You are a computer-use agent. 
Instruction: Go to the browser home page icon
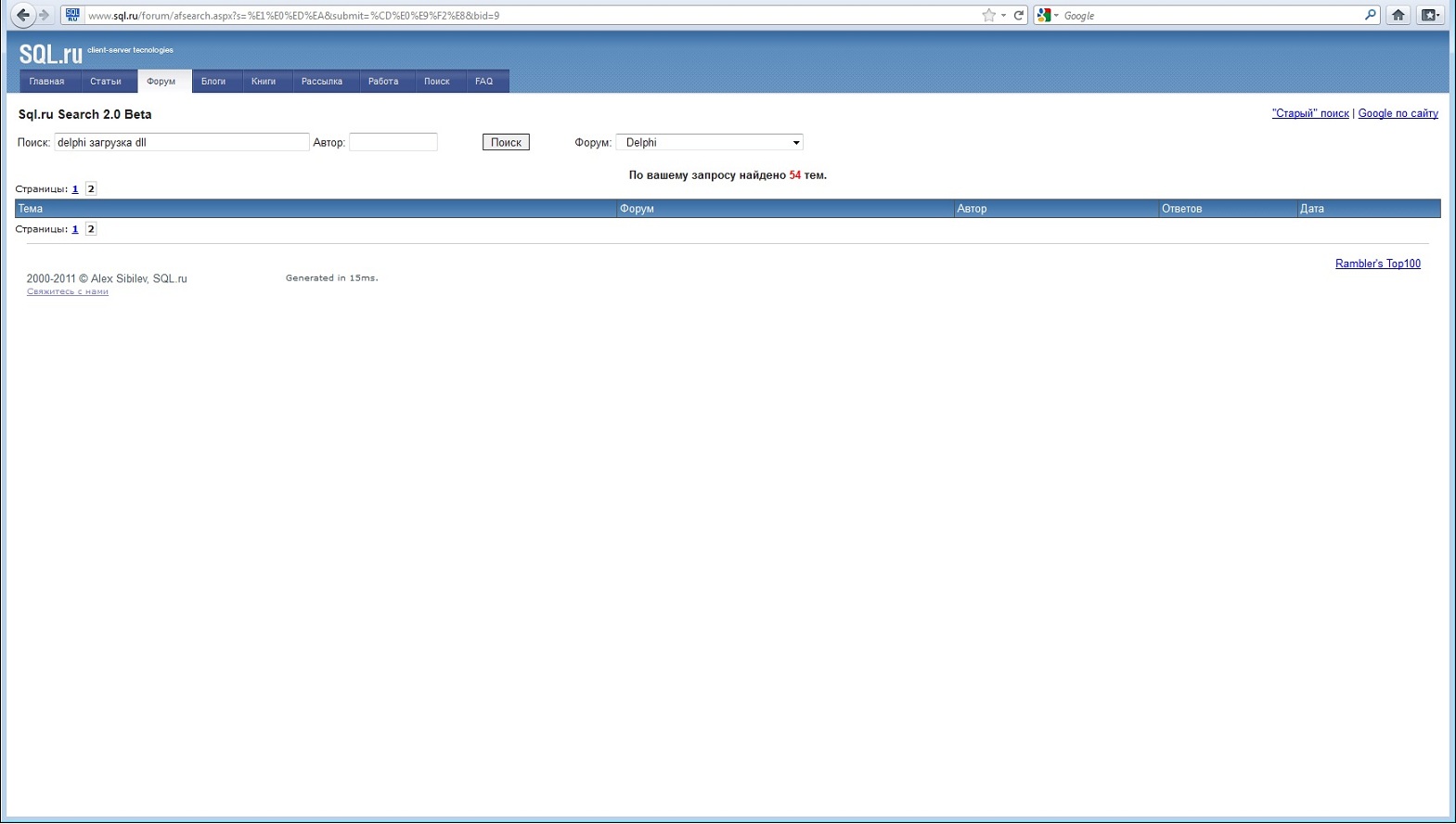(x=1398, y=15)
